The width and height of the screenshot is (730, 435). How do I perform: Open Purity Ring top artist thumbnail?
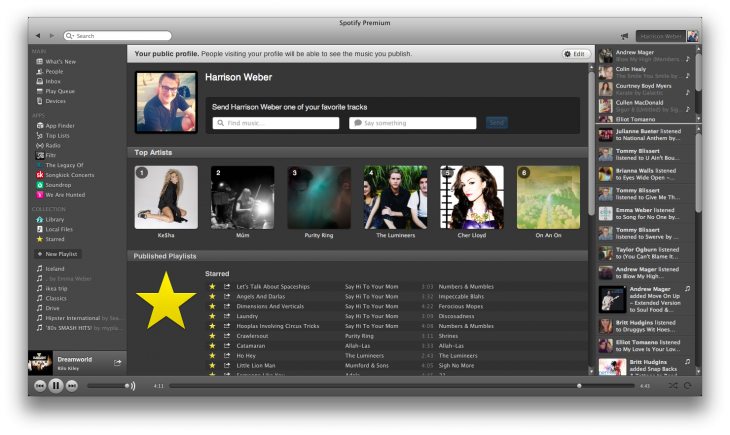[x=319, y=197]
